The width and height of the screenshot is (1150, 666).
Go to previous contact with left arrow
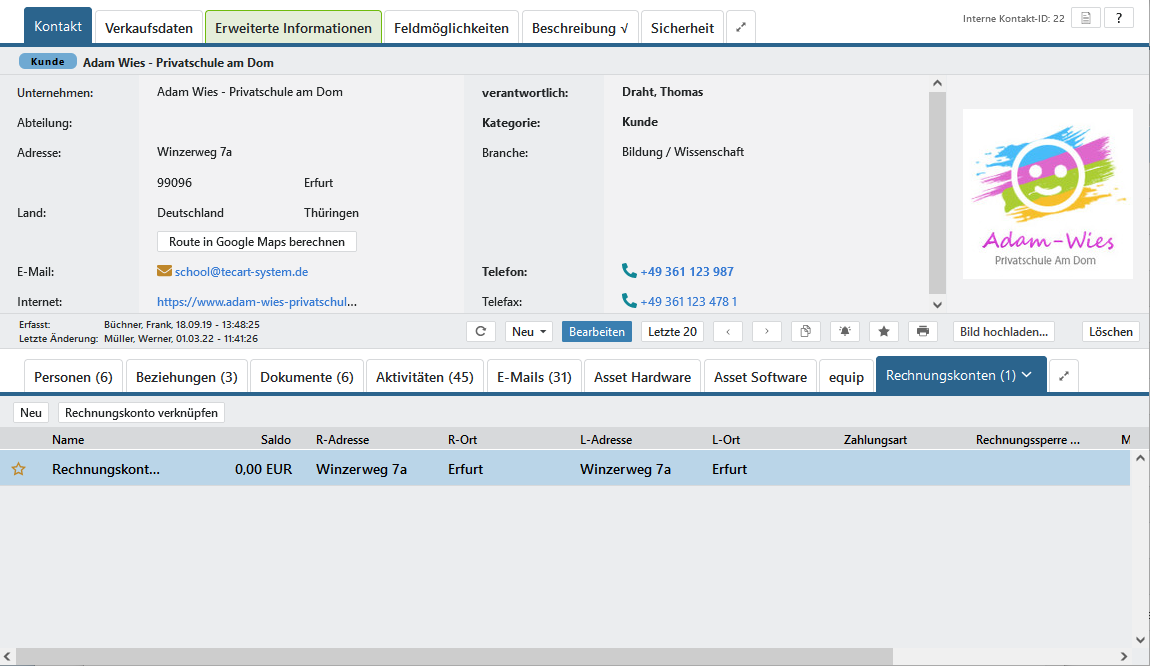(x=728, y=331)
